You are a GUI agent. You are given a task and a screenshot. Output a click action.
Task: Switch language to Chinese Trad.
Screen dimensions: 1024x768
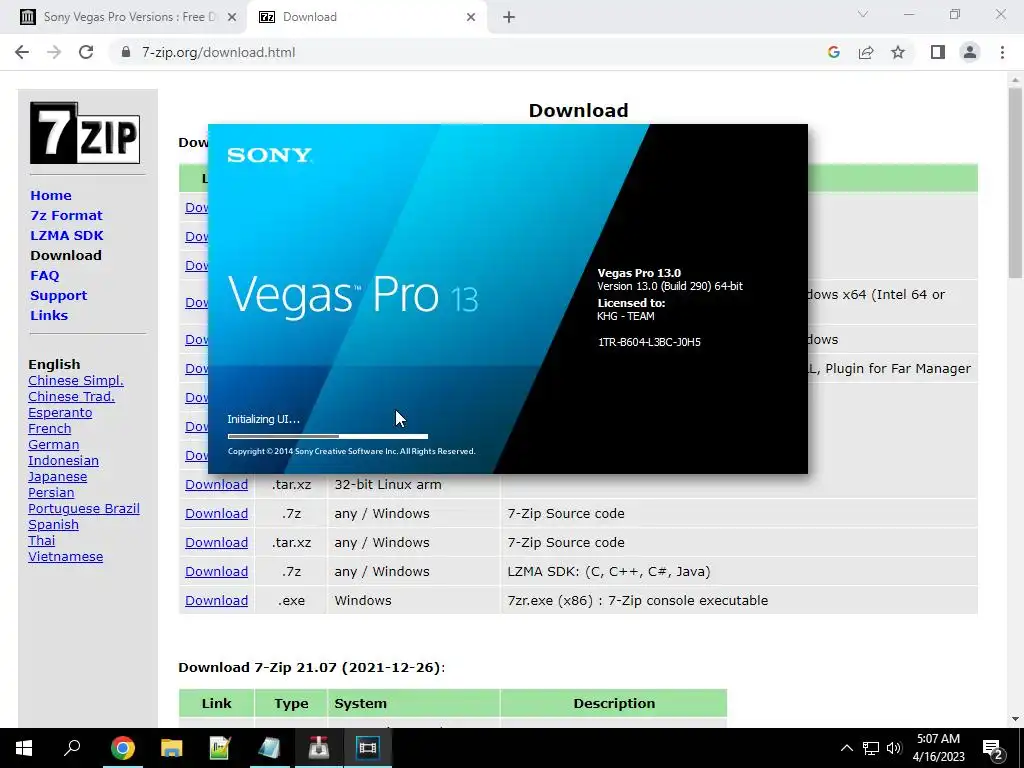pos(71,396)
